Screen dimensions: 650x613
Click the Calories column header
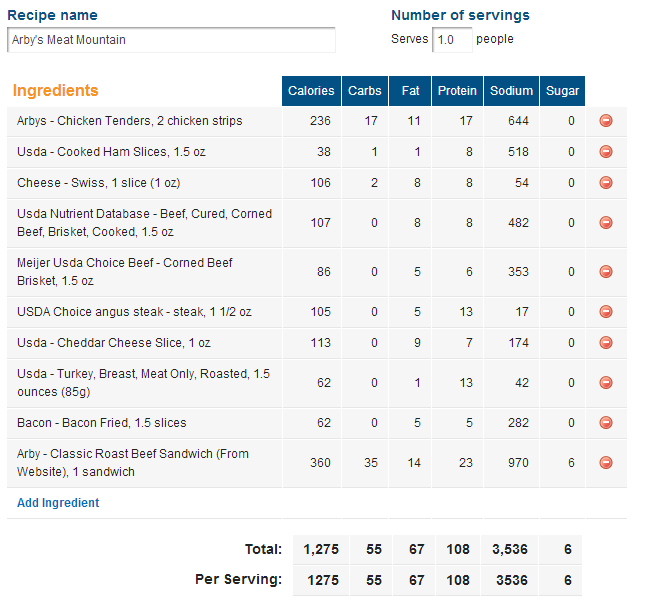(x=311, y=91)
